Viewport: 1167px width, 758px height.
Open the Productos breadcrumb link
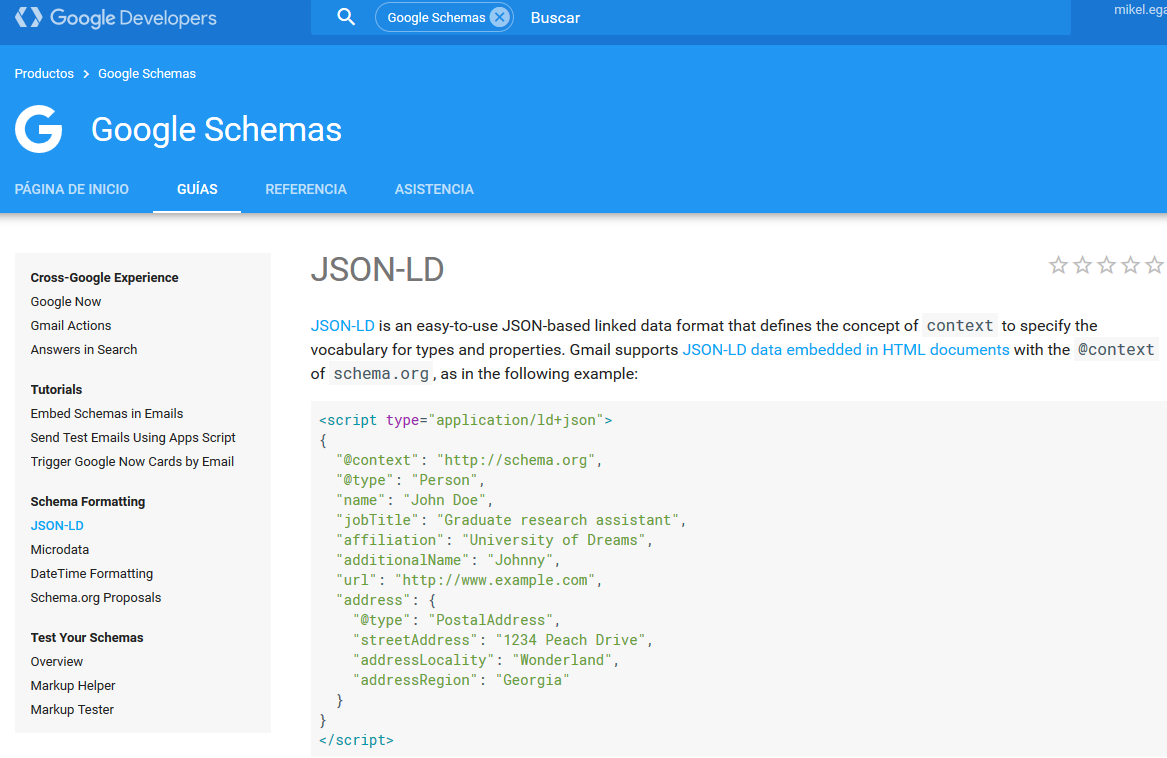(44, 74)
